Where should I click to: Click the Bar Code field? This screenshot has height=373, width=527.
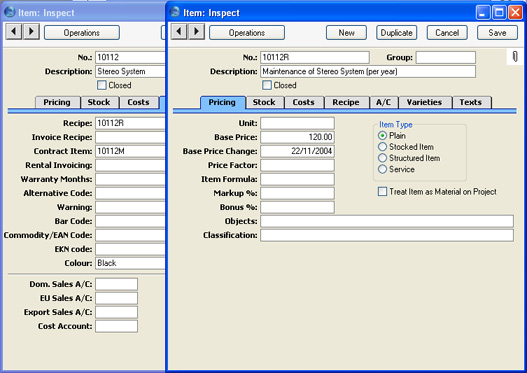[130, 221]
